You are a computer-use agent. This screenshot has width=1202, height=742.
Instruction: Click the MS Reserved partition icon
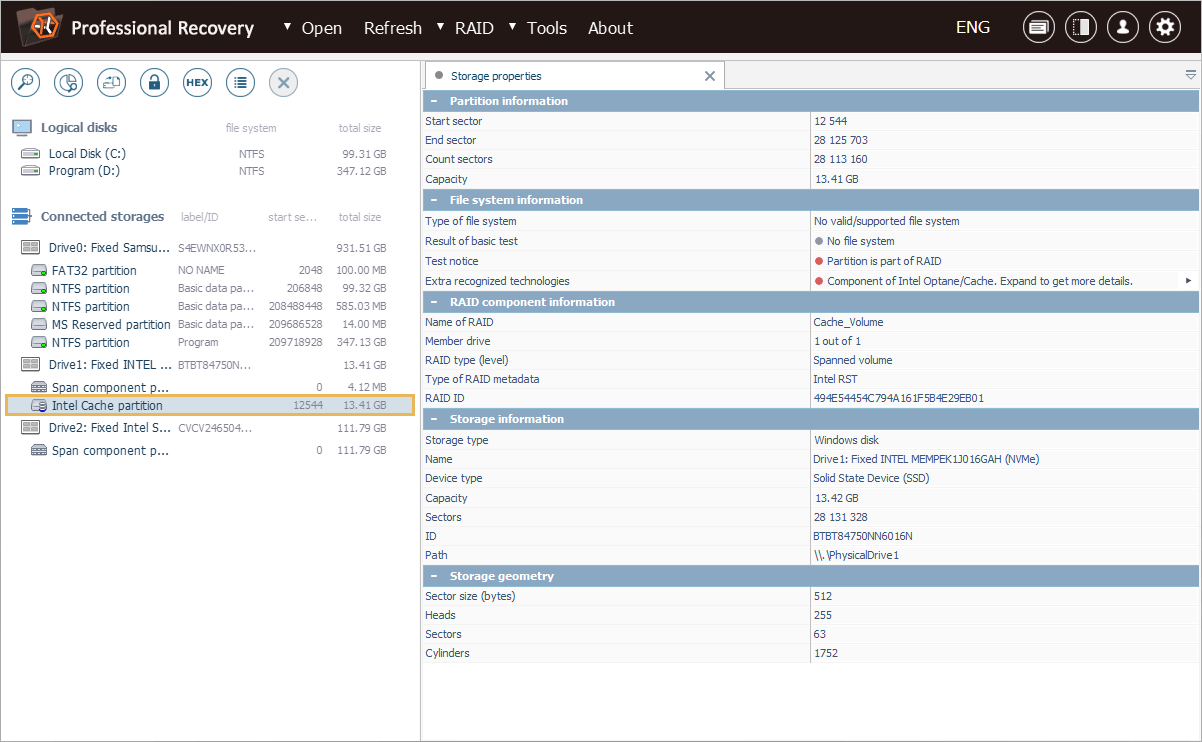point(39,325)
